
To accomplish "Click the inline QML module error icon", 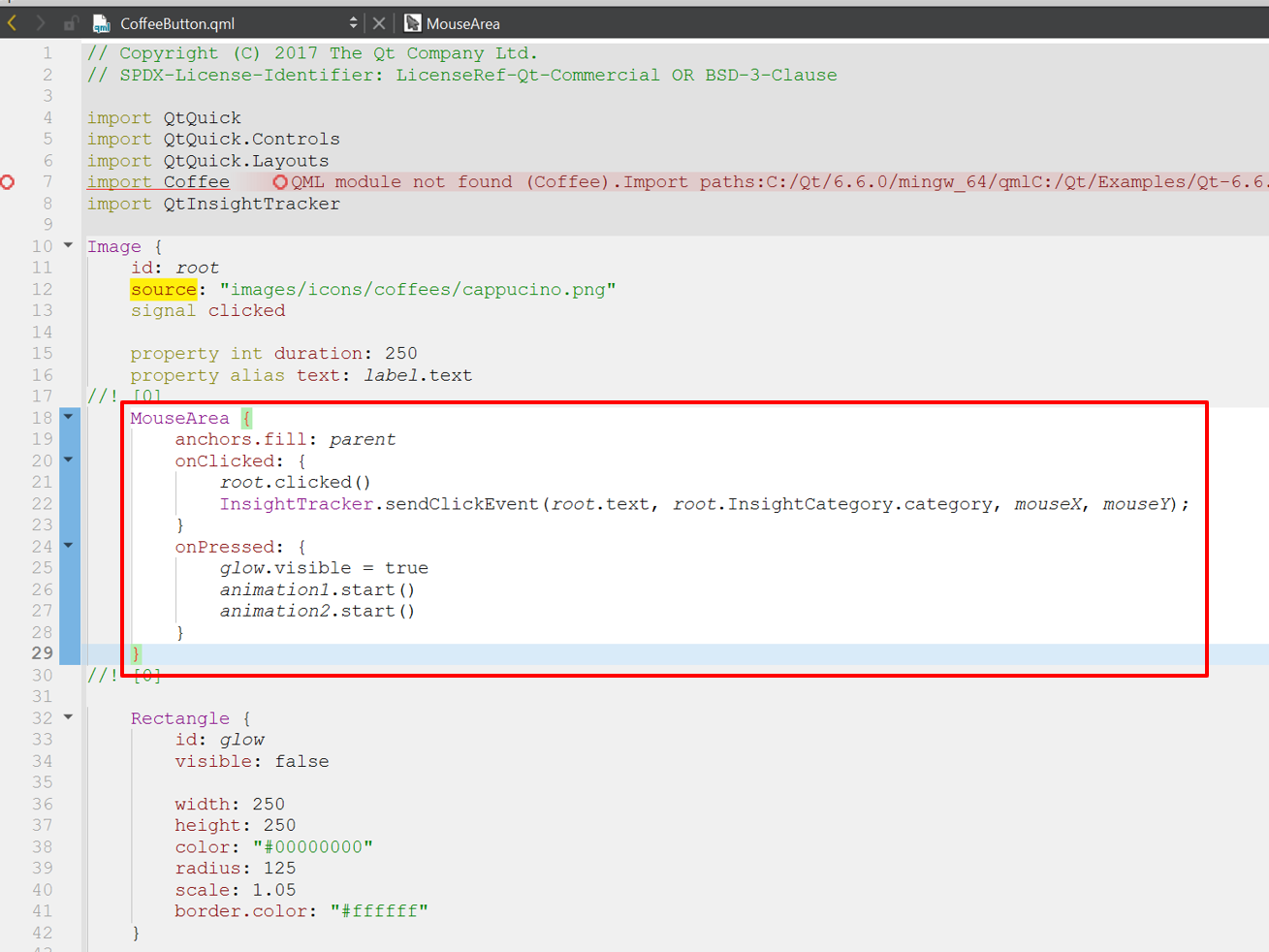I will coord(280,182).
